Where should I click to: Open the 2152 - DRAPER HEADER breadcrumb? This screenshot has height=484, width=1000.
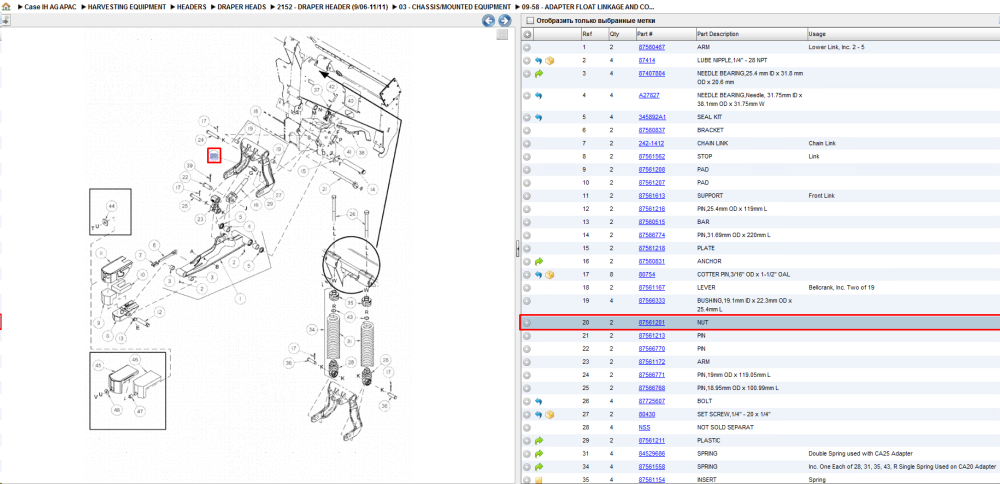tap(330, 6)
